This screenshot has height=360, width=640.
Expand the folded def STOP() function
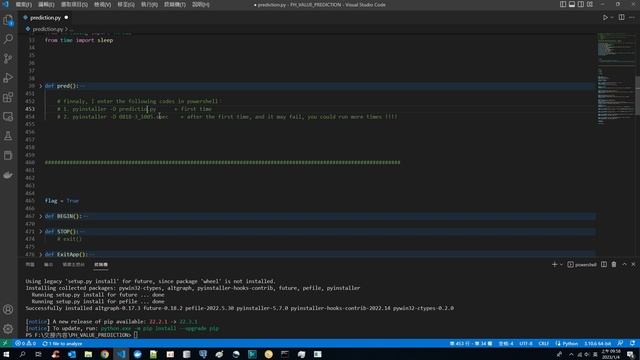pyautogui.click(x=41, y=231)
